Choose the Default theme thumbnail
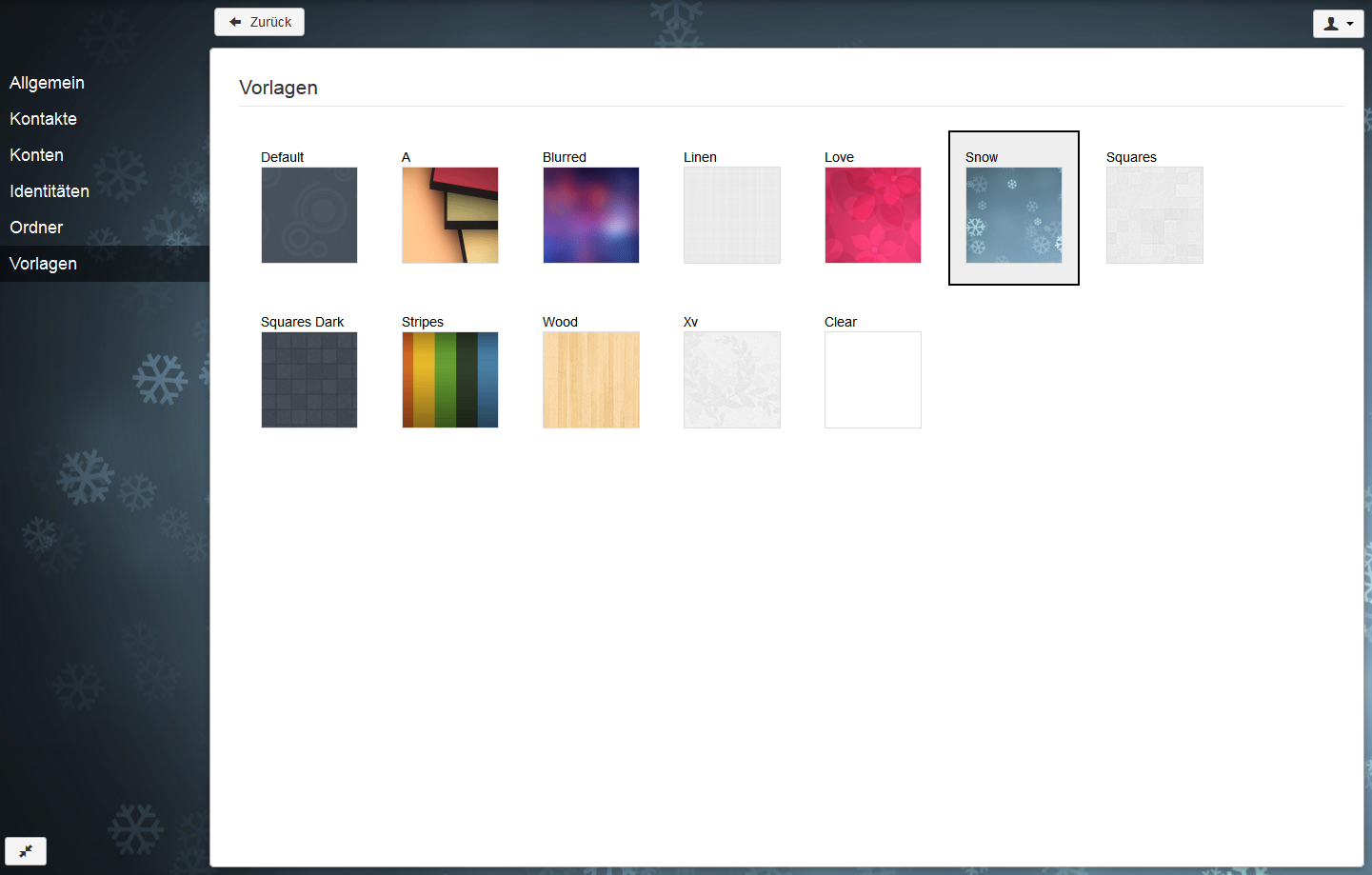This screenshot has width=1372, height=875. click(309, 215)
